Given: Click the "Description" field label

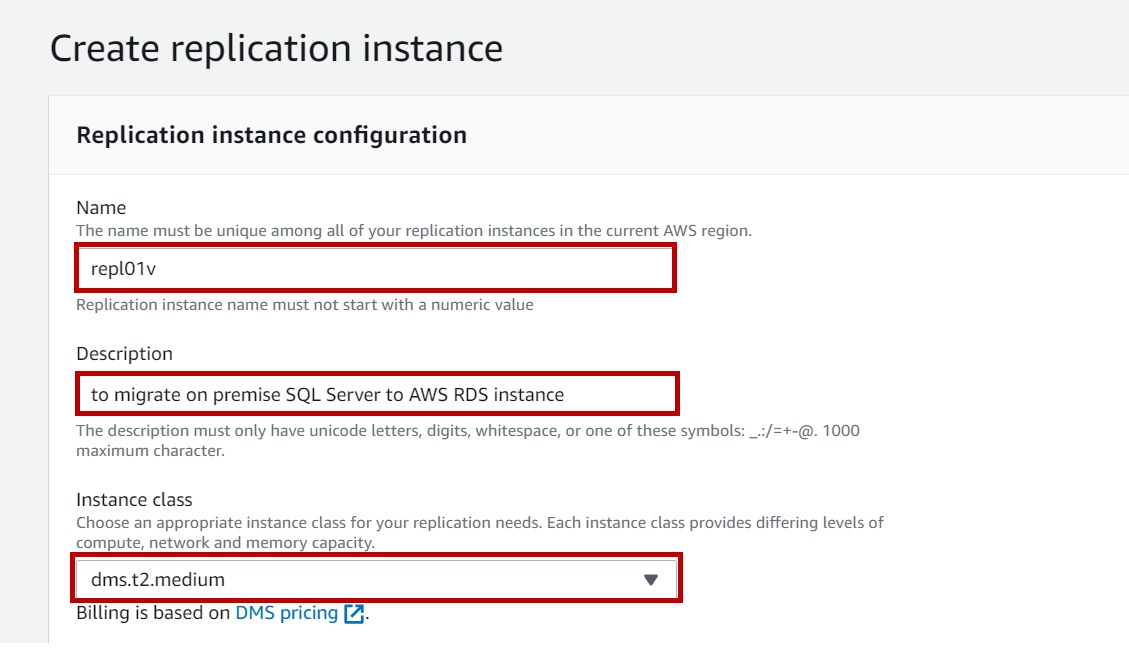Looking at the screenshot, I should 124,354.
